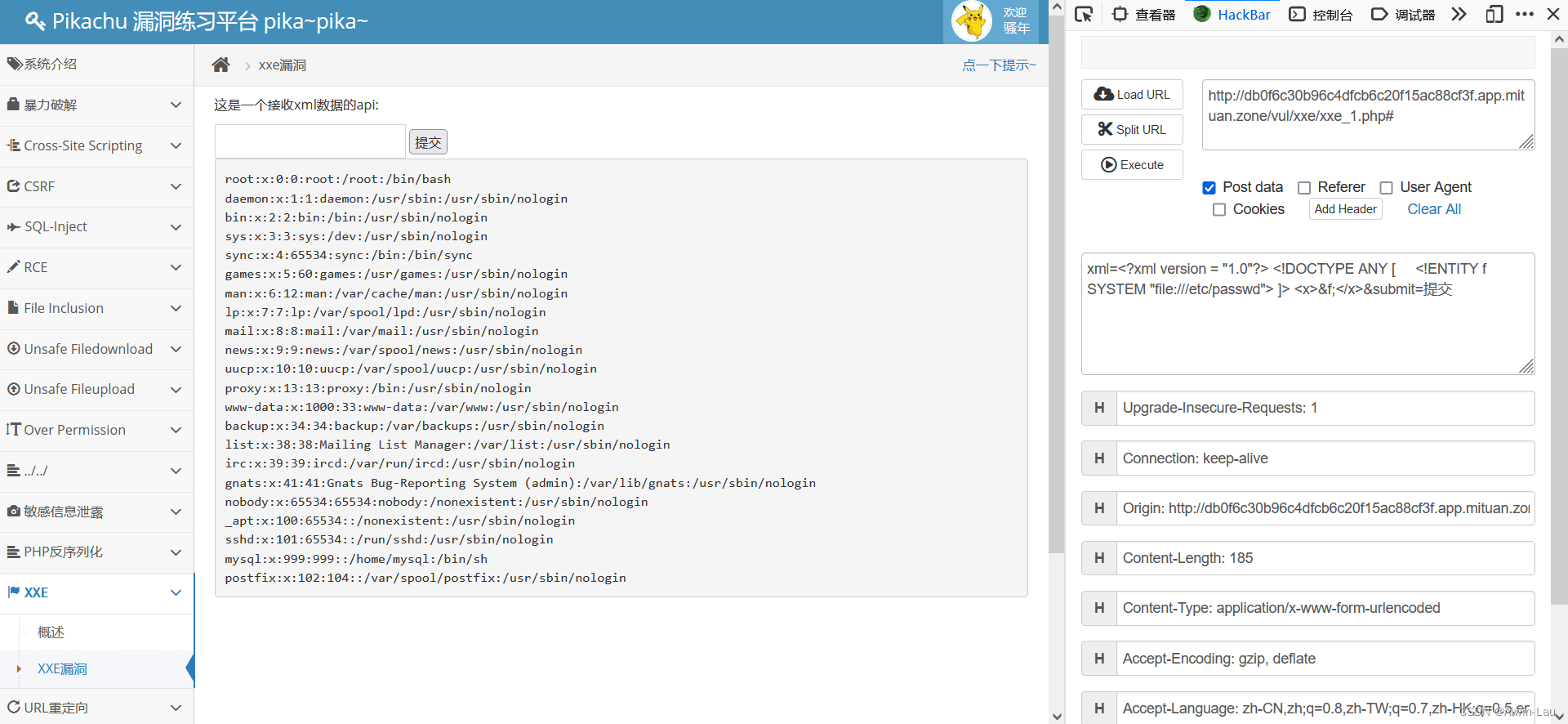Click into the HackBar URL textarea

pos(1368,114)
